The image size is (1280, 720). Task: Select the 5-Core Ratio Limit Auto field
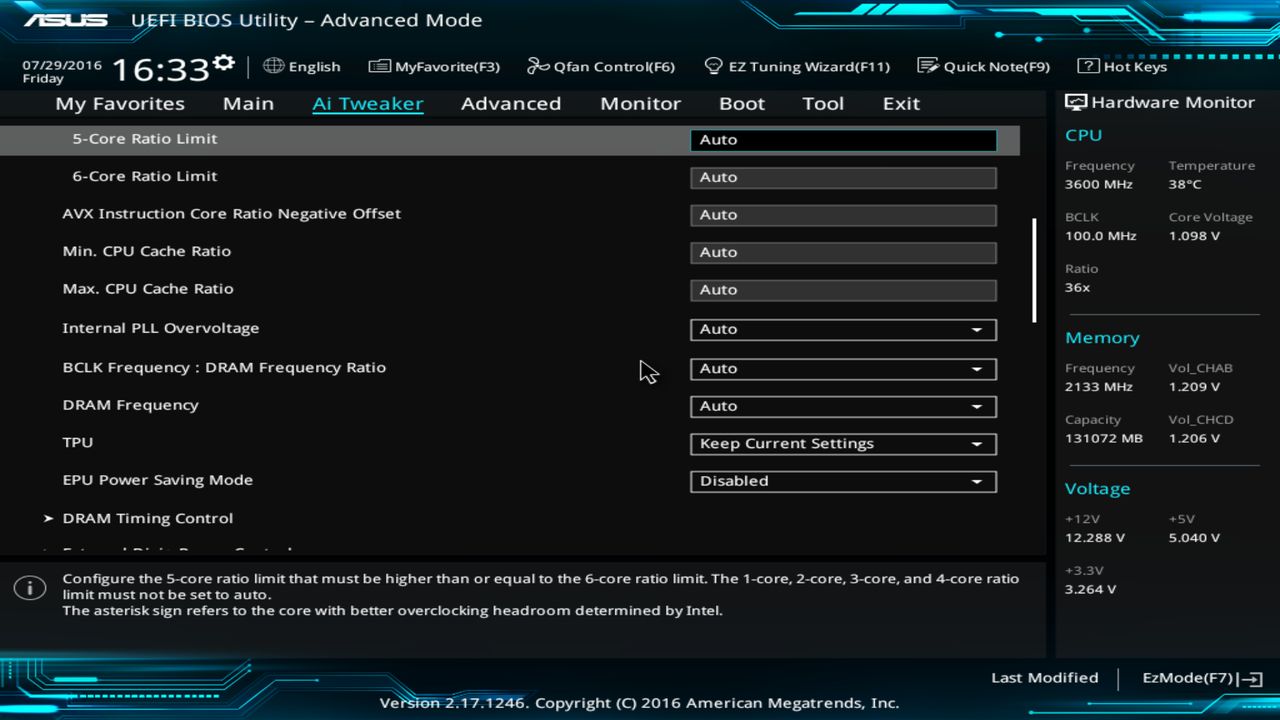tap(842, 139)
